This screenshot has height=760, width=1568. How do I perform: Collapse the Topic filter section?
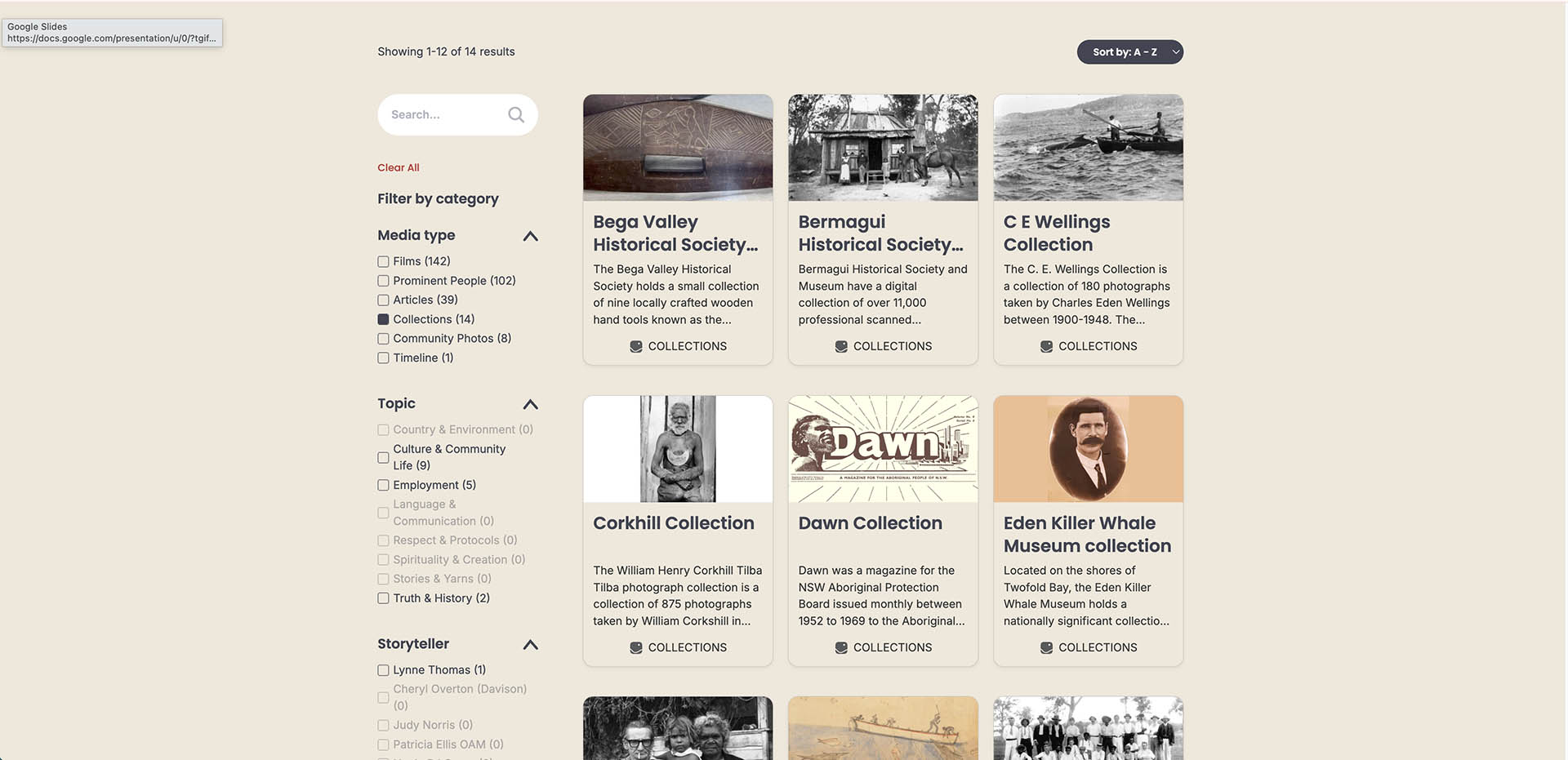pos(530,404)
